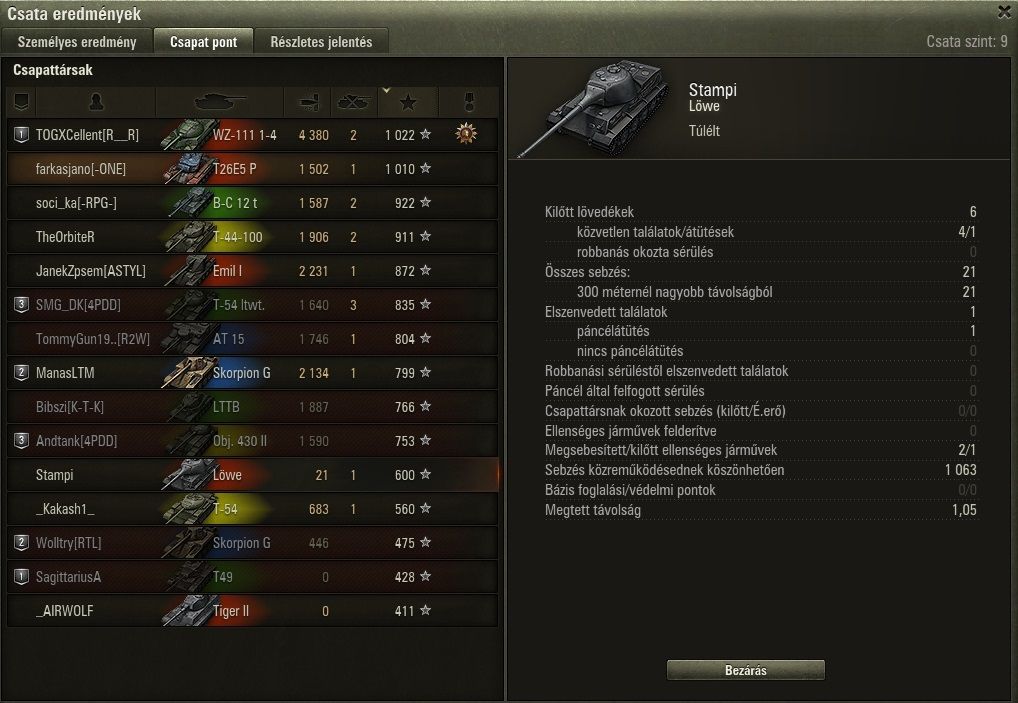Click the Bezárás button
The width and height of the screenshot is (1018, 703).
coord(745,670)
